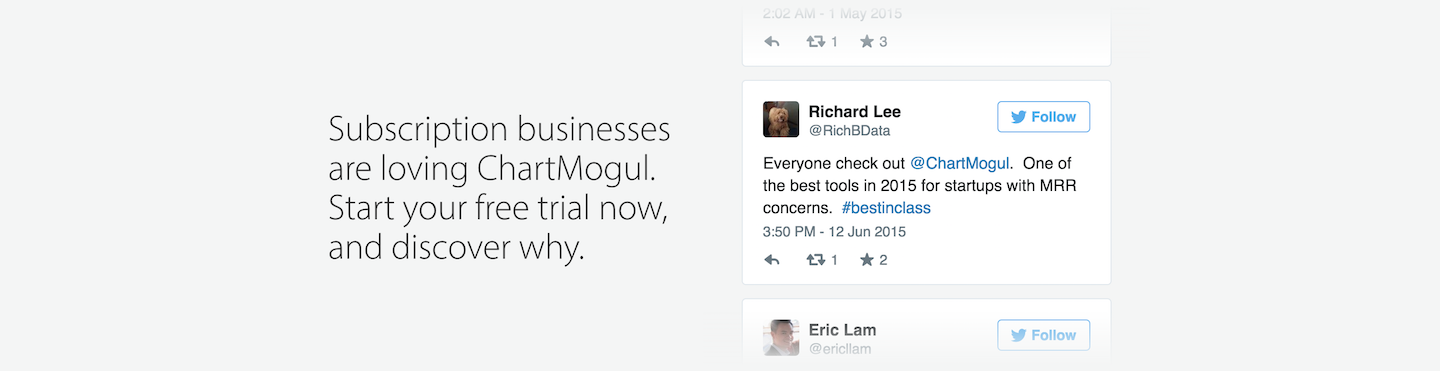Viewport: 1440px width, 371px height.
Task: Open the 2:02 AM - 1 May 2015 timestamp
Action: pos(832,14)
